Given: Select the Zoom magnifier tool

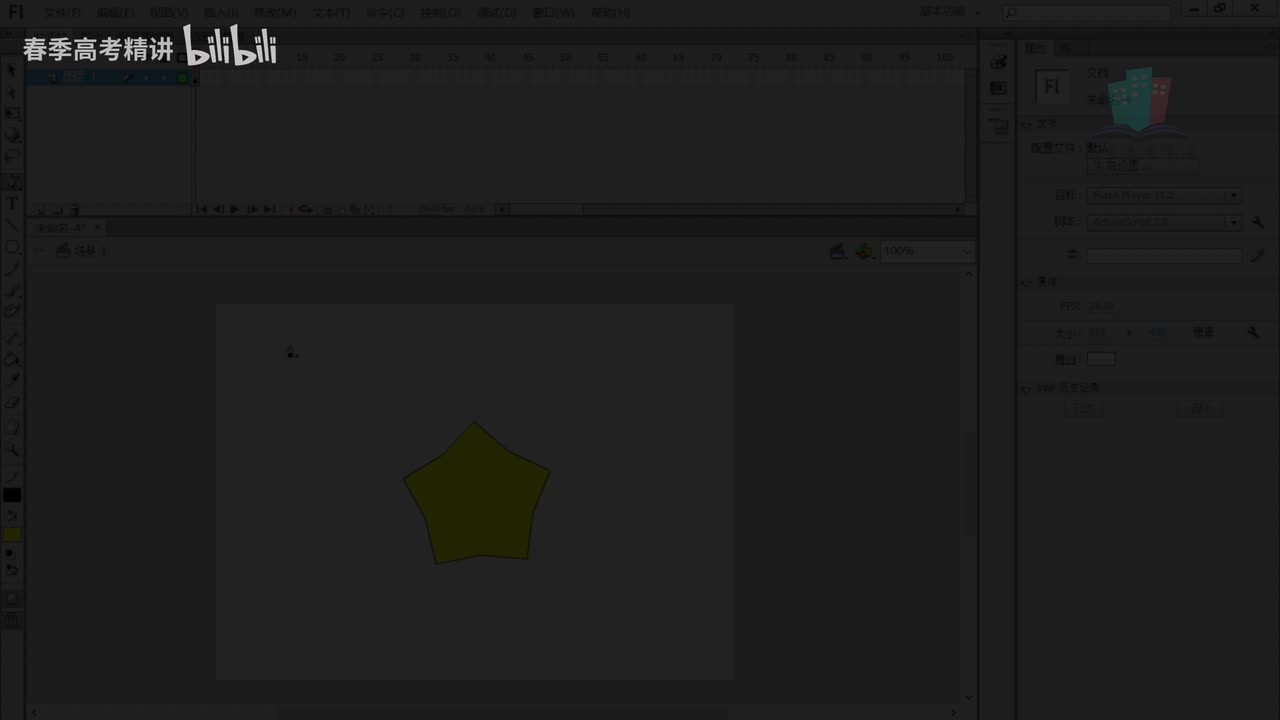Looking at the screenshot, I should coord(12,450).
